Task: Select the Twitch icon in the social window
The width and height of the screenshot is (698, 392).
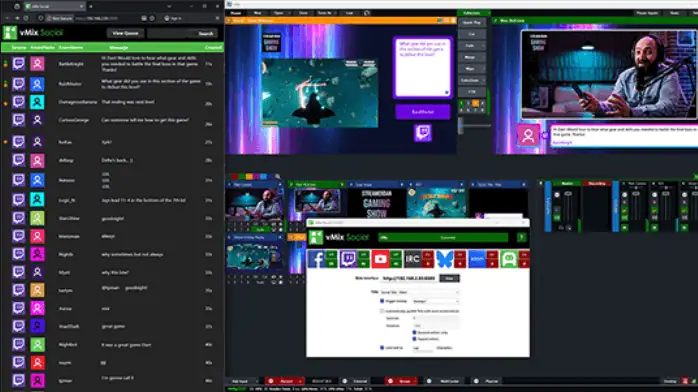Action: 348,259
